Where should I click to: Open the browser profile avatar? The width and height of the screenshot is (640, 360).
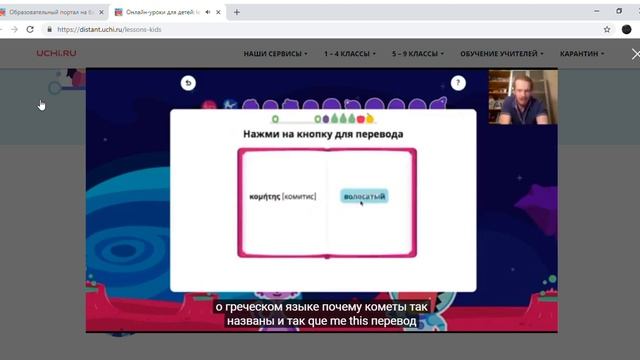point(627,29)
